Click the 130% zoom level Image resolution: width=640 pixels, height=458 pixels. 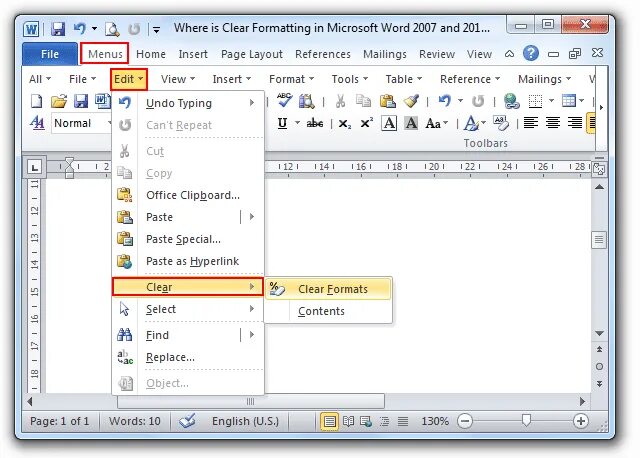pyautogui.click(x=435, y=421)
